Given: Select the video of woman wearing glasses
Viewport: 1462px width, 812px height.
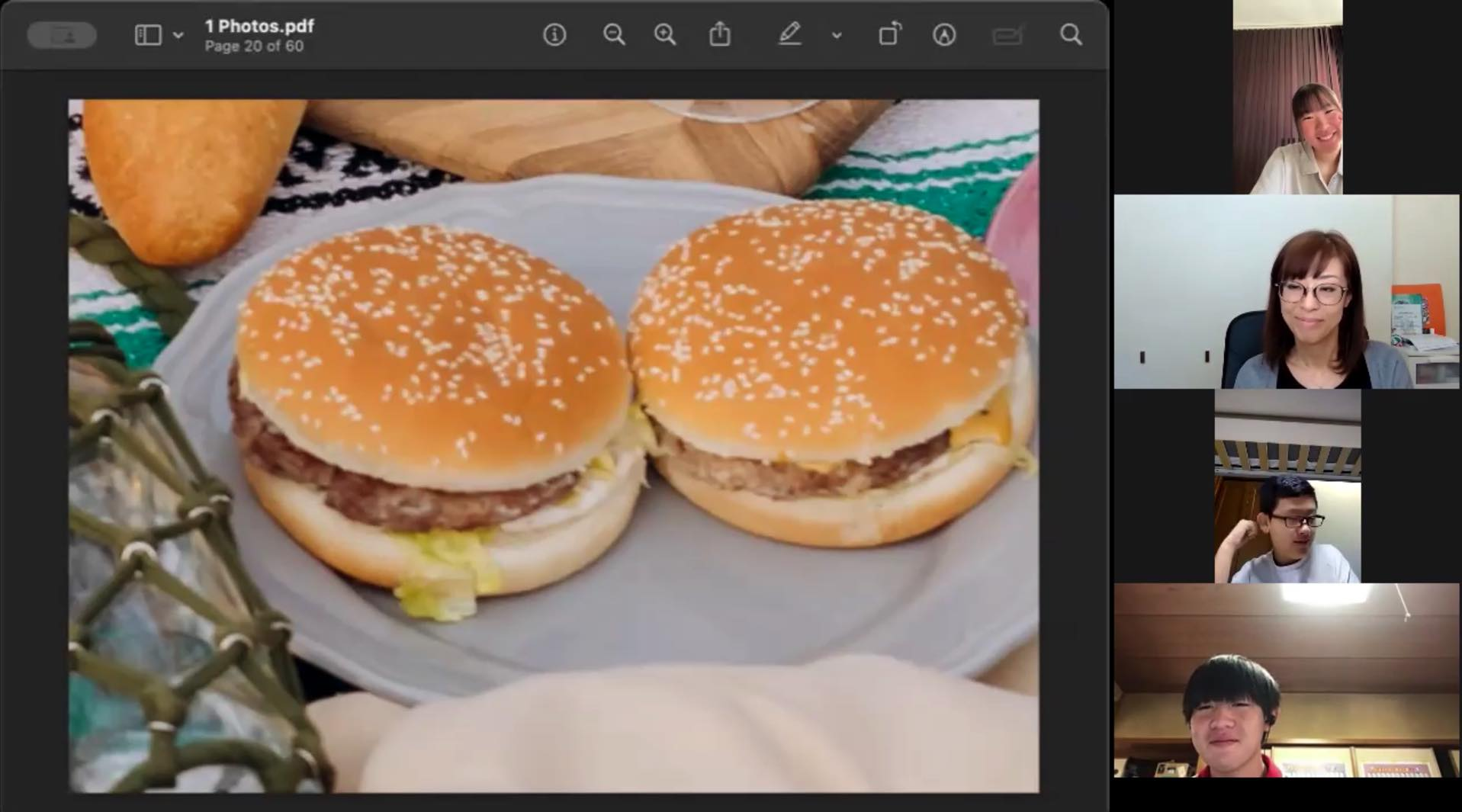Looking at the screenshot, I should [1286, 291].
